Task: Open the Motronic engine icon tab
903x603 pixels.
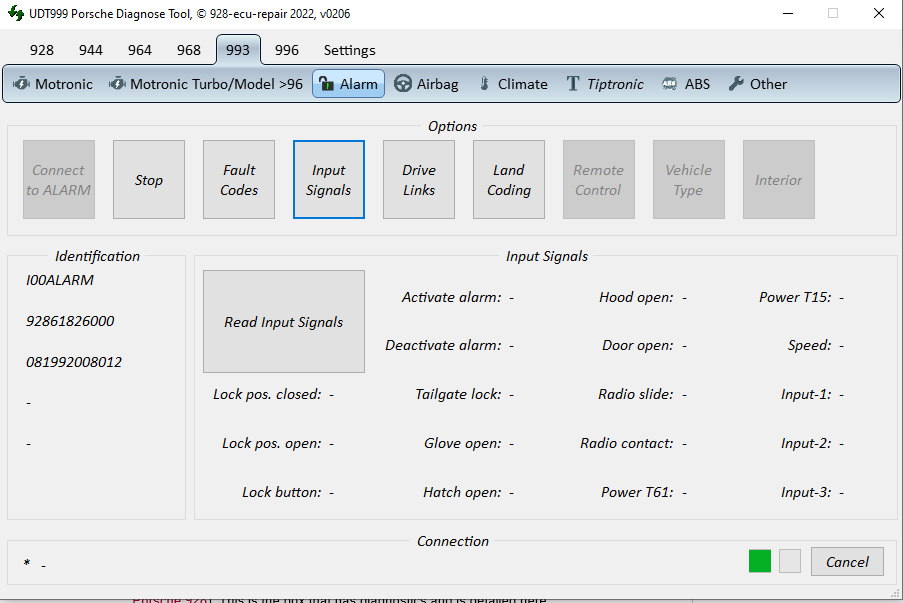Action: [x=52, y=84]
